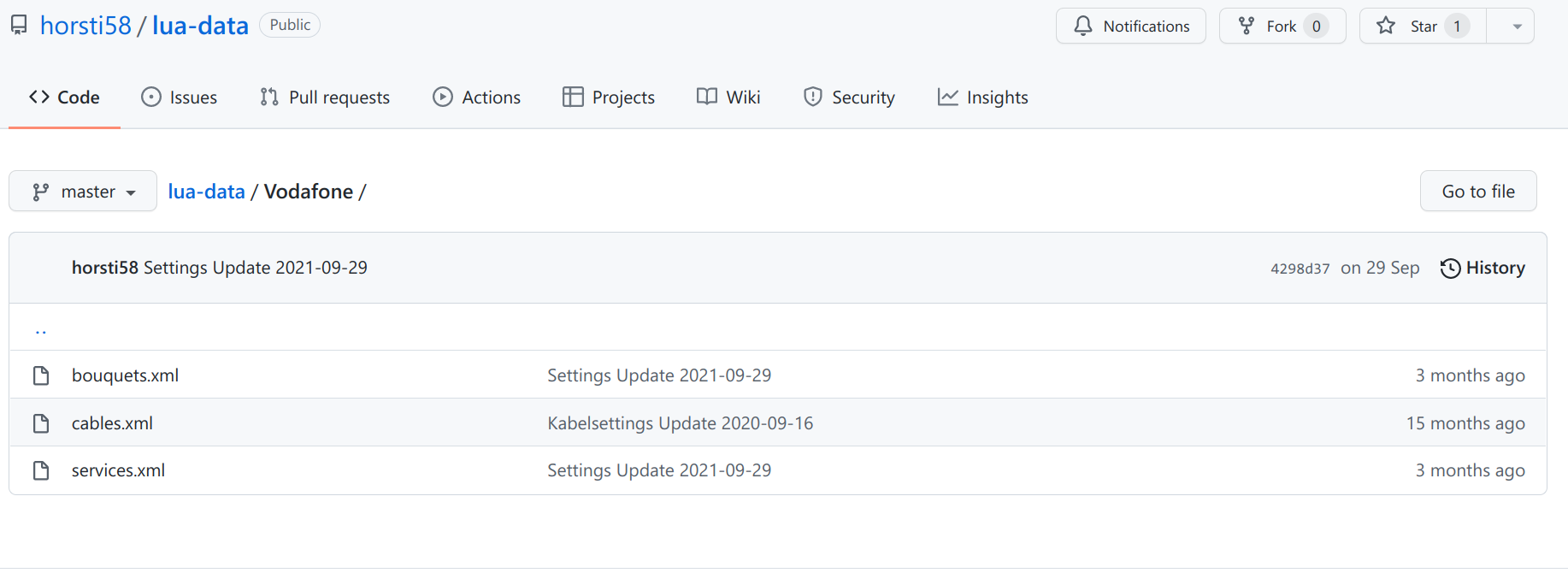Click the file icon next to services.xml
This screenshot has height=573, width=1568.
[41, 470]
